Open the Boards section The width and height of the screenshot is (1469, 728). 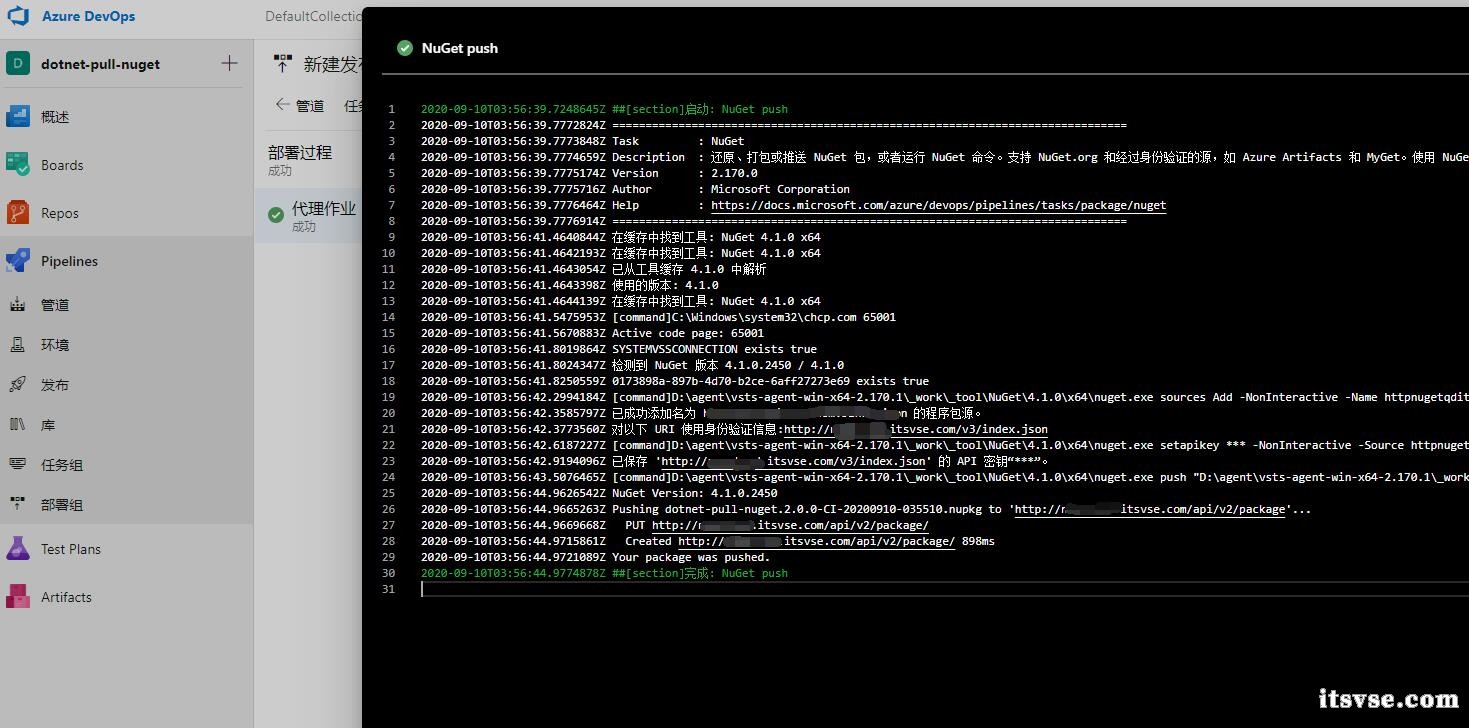pos(62,165)
